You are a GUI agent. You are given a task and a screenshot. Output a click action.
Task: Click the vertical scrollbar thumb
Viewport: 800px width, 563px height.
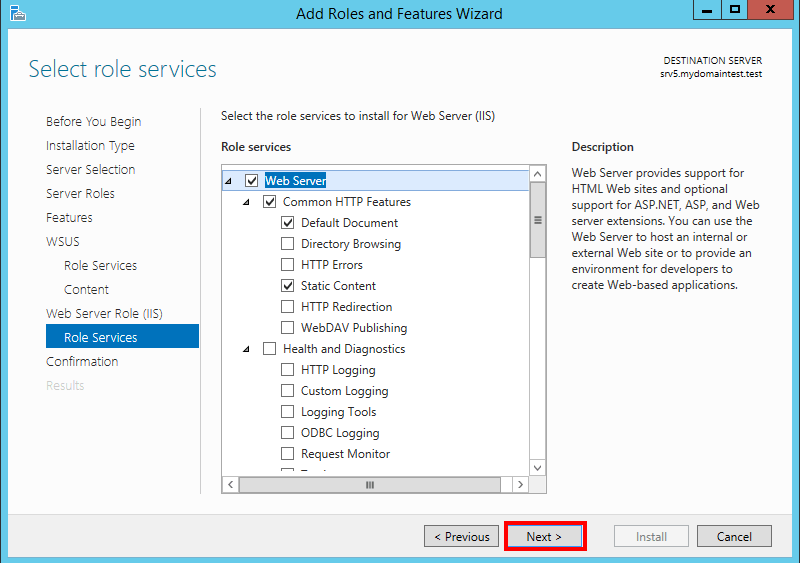(538, 220)
